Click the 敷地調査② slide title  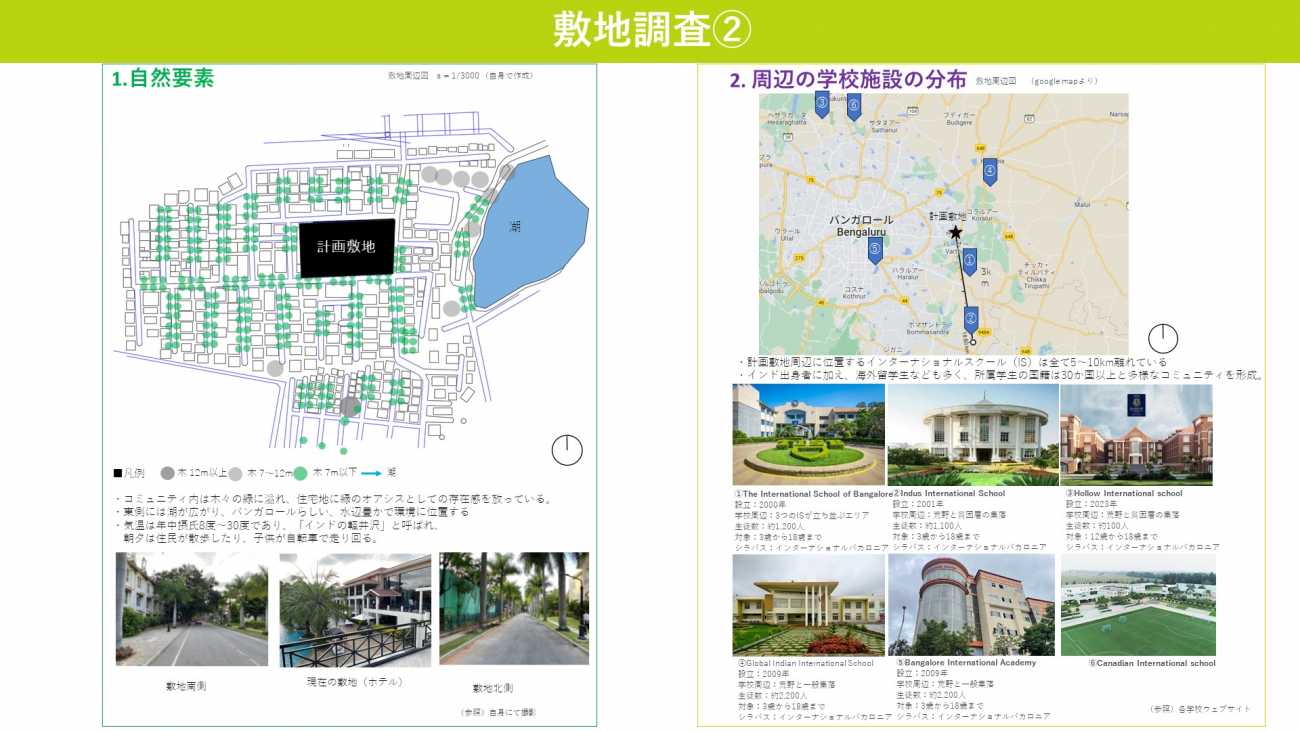click(x=650, y=30)
